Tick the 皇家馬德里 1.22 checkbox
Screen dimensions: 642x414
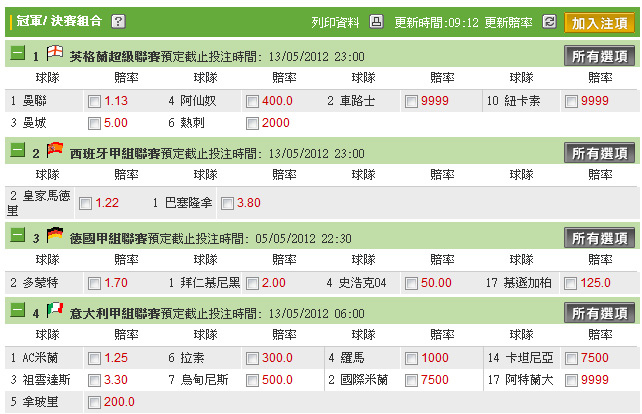click(85, 203)
